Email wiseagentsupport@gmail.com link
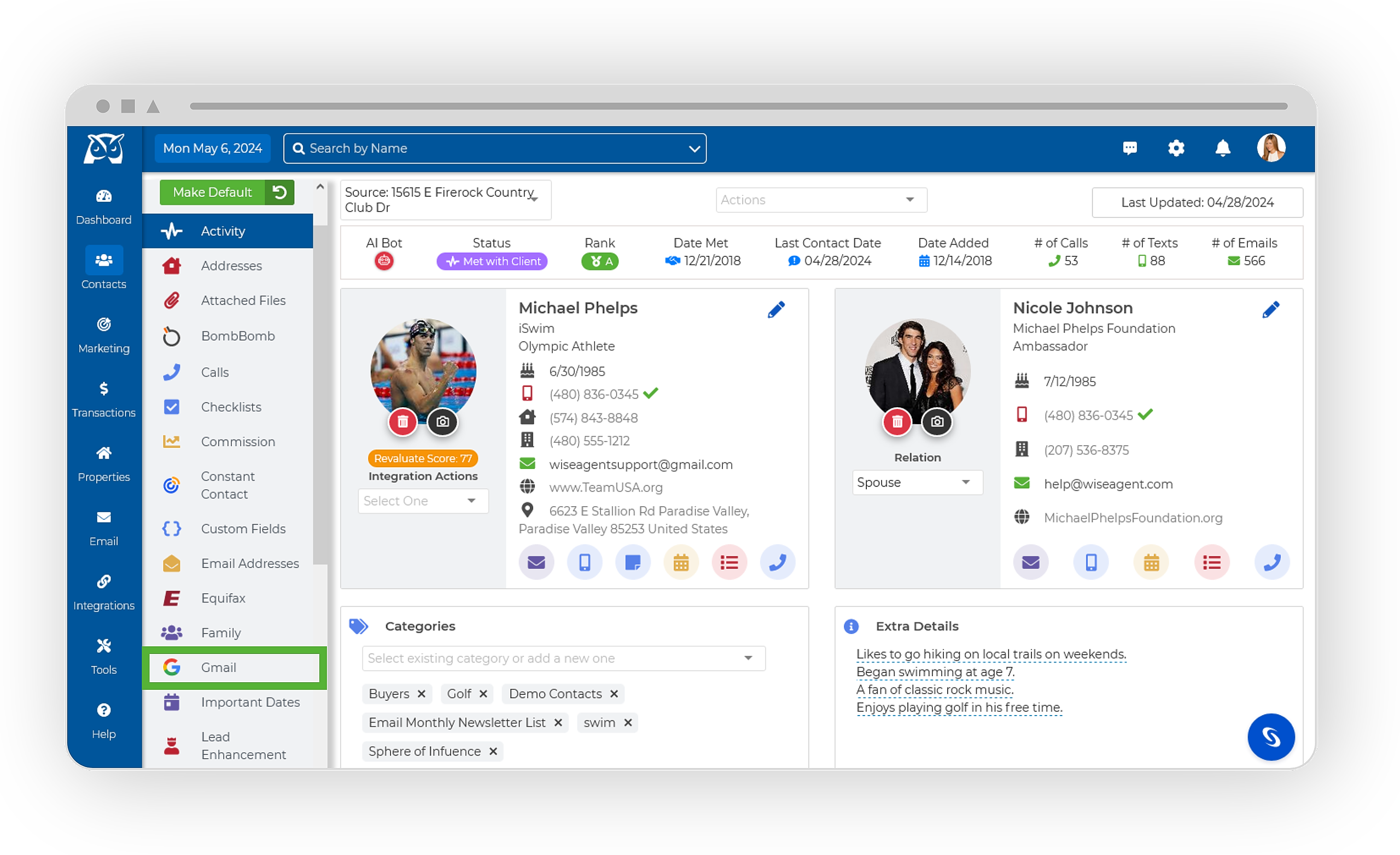Screen dimensions: 1400x855 tap(641, 465)
